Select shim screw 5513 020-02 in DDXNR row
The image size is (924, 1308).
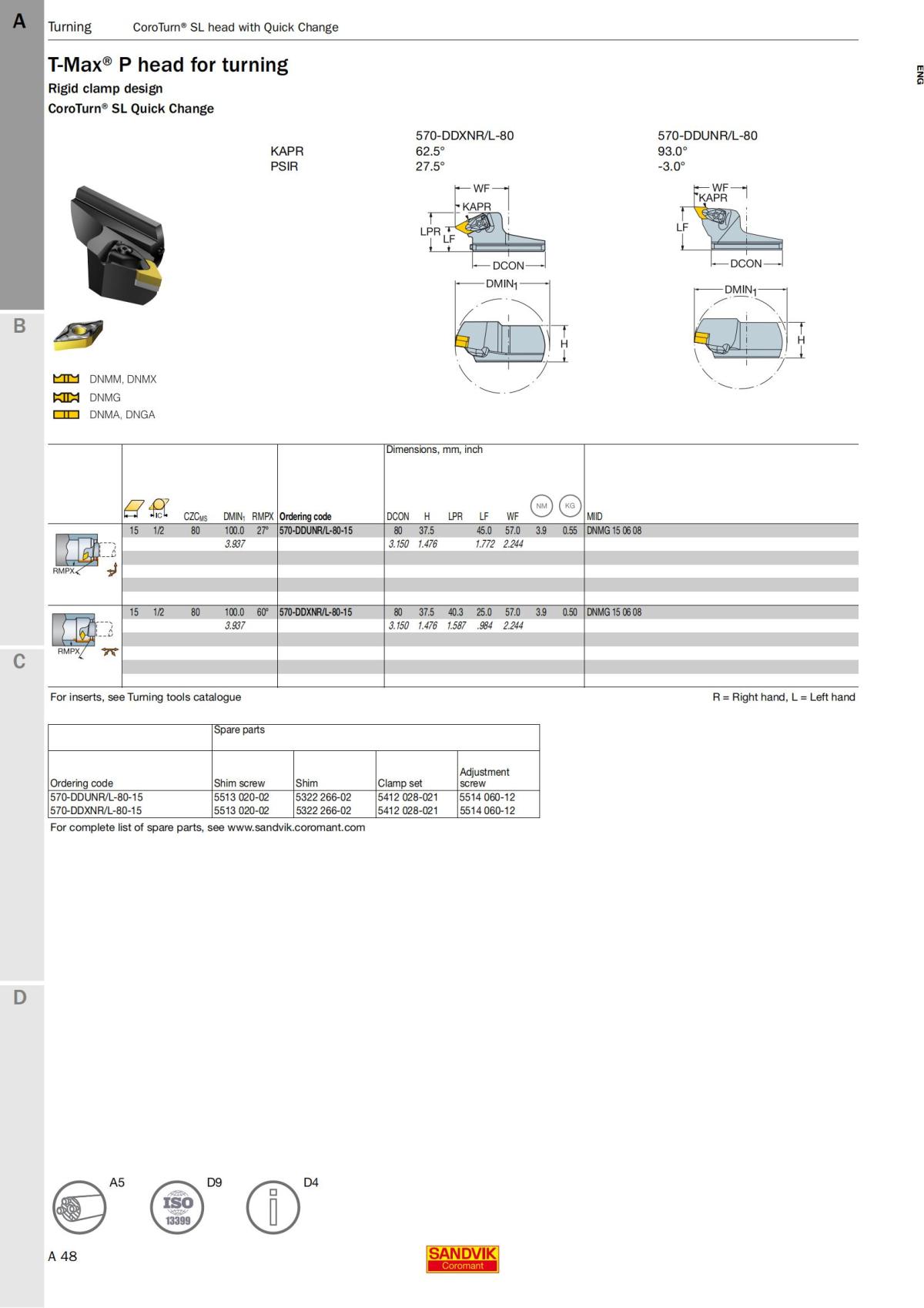click(x=242, y=810)
